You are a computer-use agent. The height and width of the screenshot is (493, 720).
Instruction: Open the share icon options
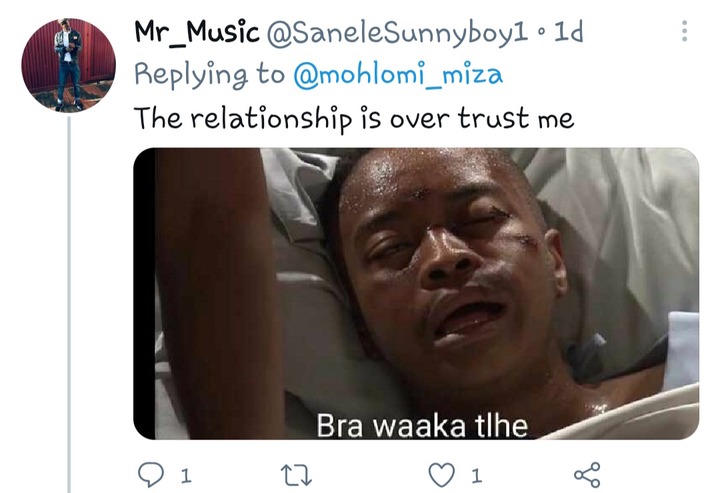587,475
